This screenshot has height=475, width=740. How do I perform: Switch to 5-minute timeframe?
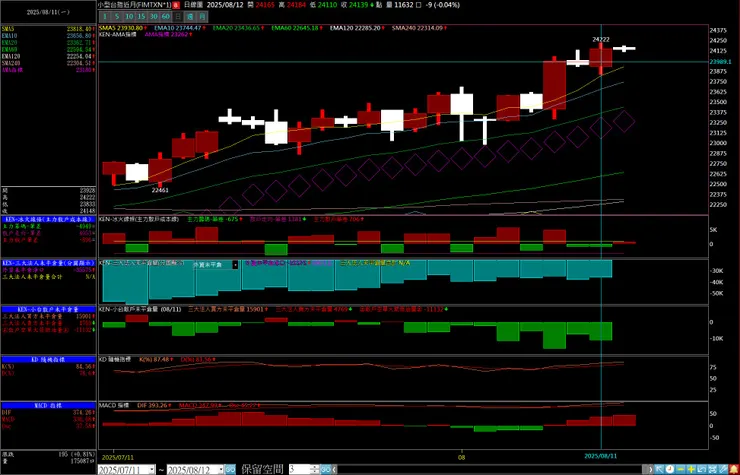pyautogui.click(x=117, y=17)
